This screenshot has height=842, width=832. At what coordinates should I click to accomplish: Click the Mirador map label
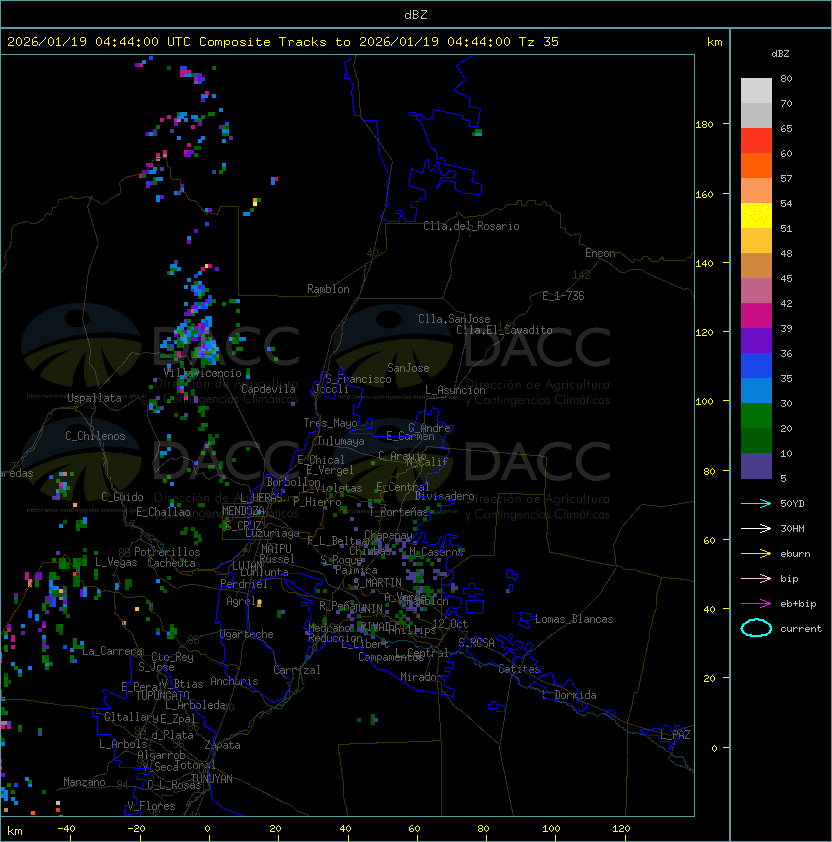421,677
